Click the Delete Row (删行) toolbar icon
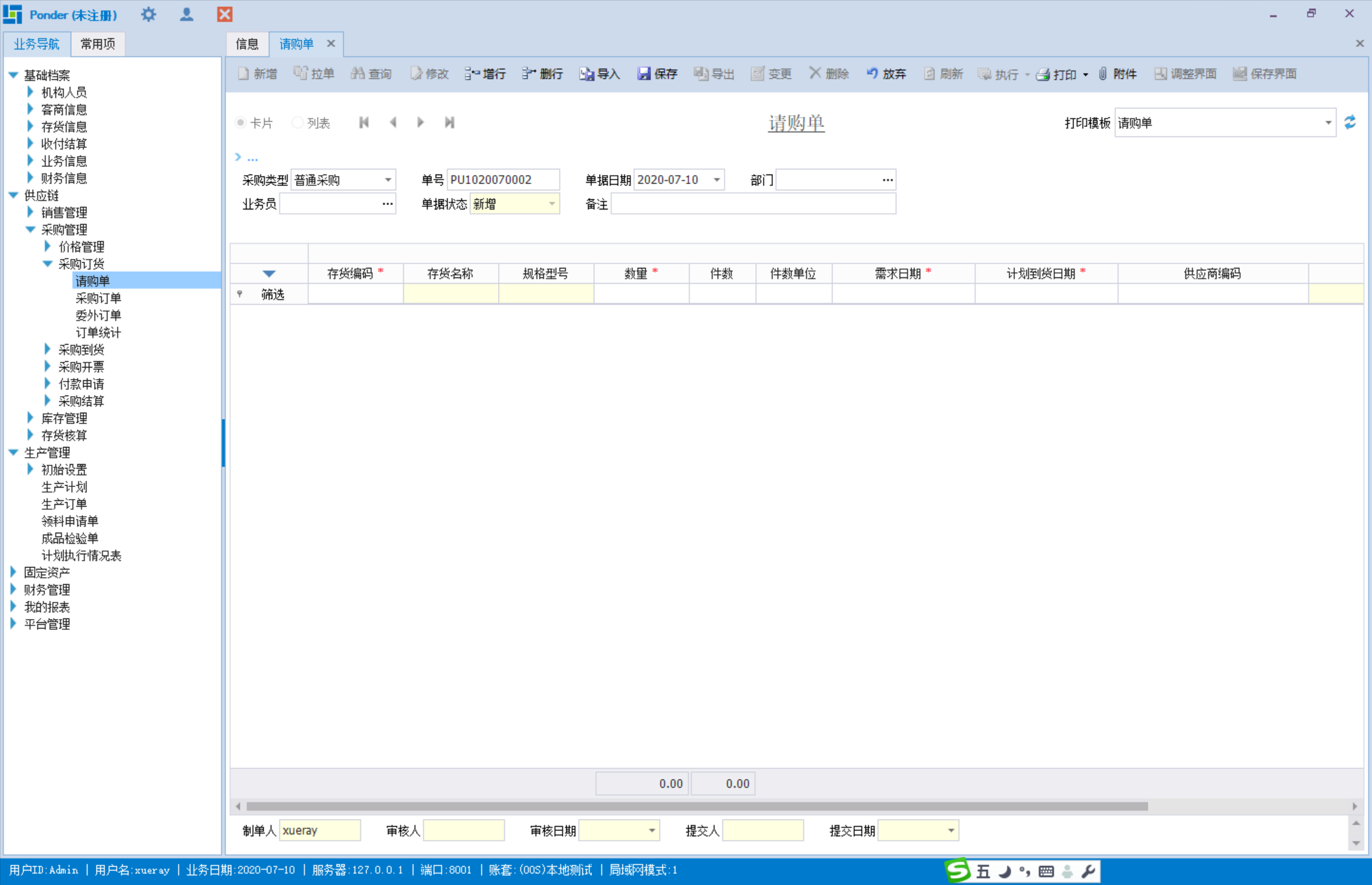The height and width of the screenshot is (885, 1372). pos(529,74)
